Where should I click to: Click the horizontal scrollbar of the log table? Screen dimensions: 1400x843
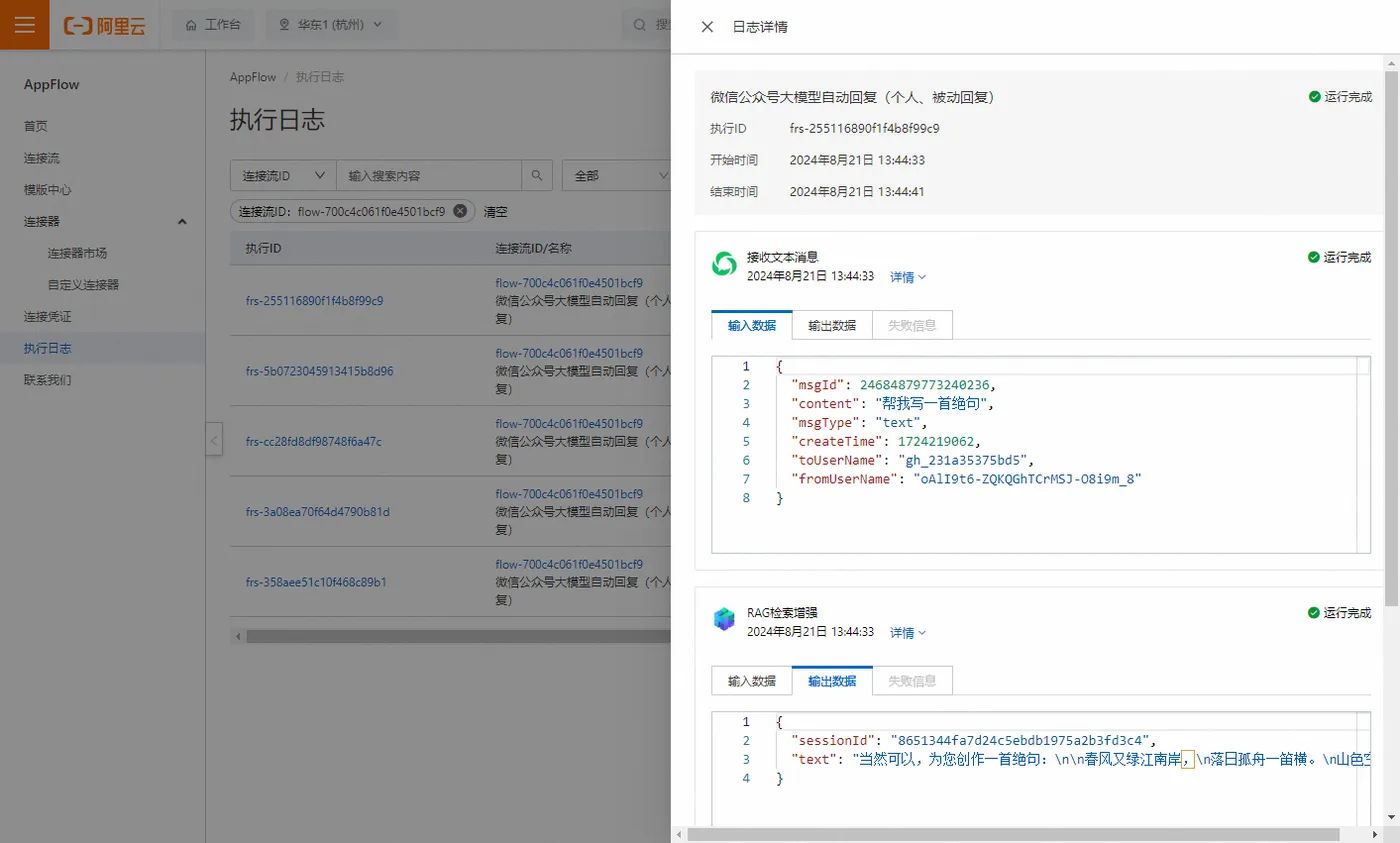(458, 636)
